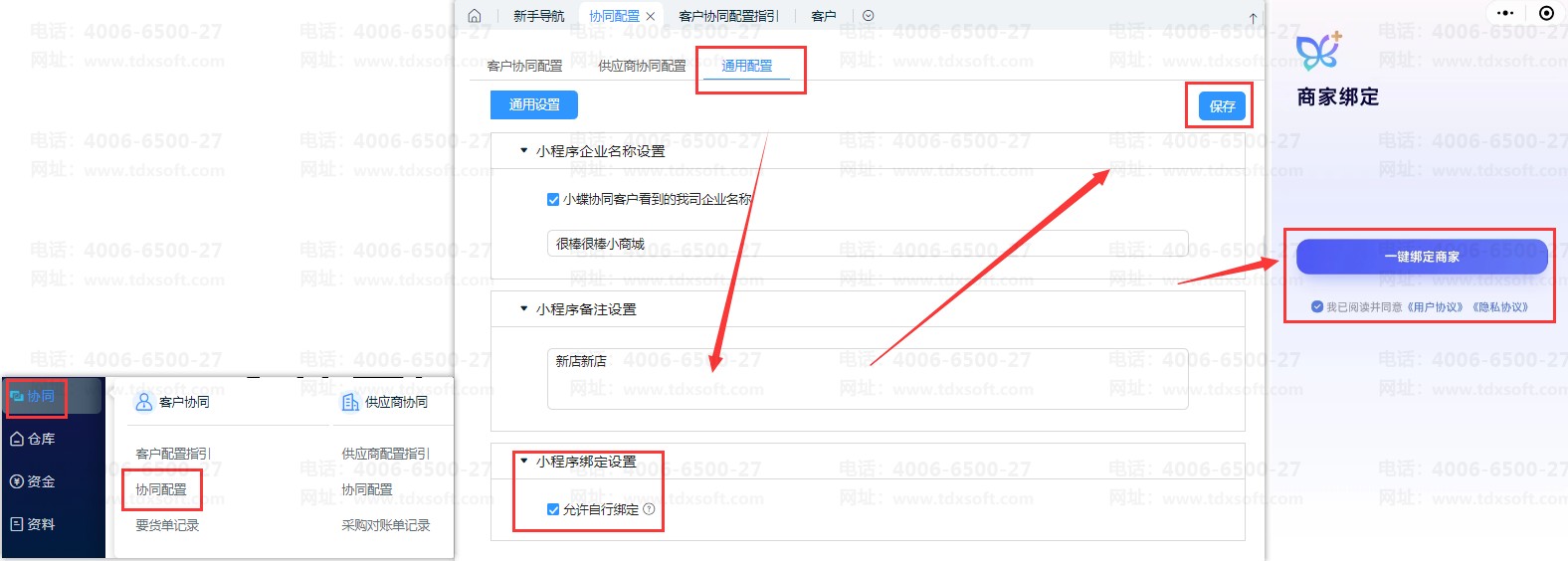This screenshot has height=561, width=1568.
Task: Collapse the 小程序备注设置 section
Action: coord(524,309)
